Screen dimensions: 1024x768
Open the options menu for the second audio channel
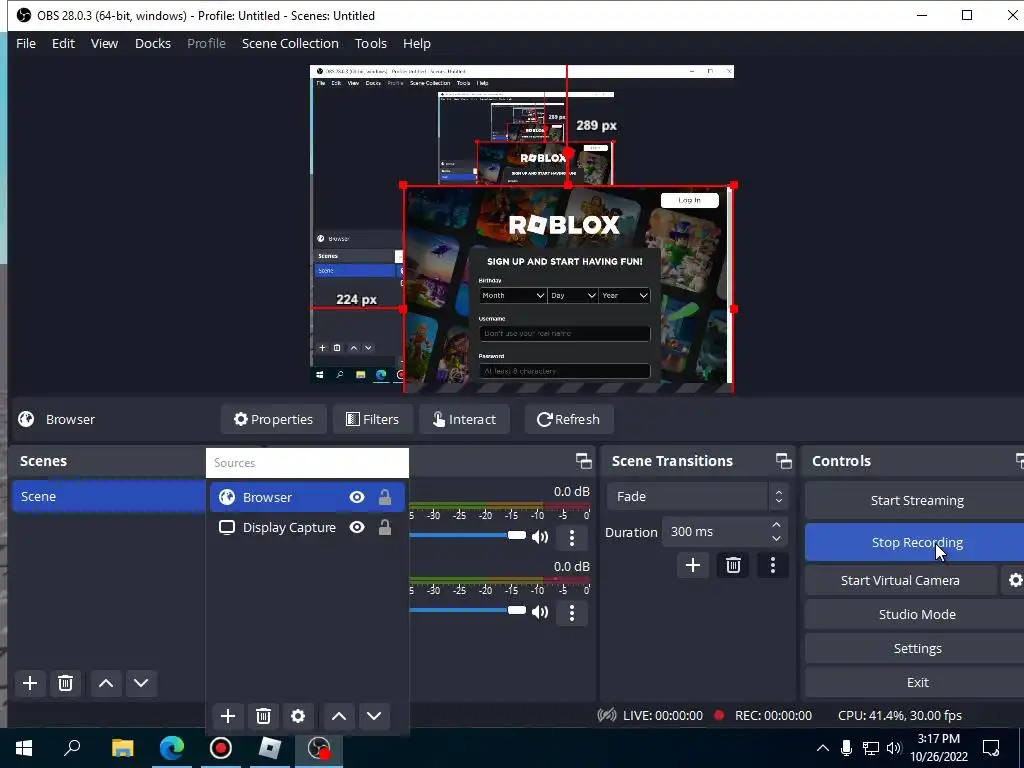click(x=572, y=613)
